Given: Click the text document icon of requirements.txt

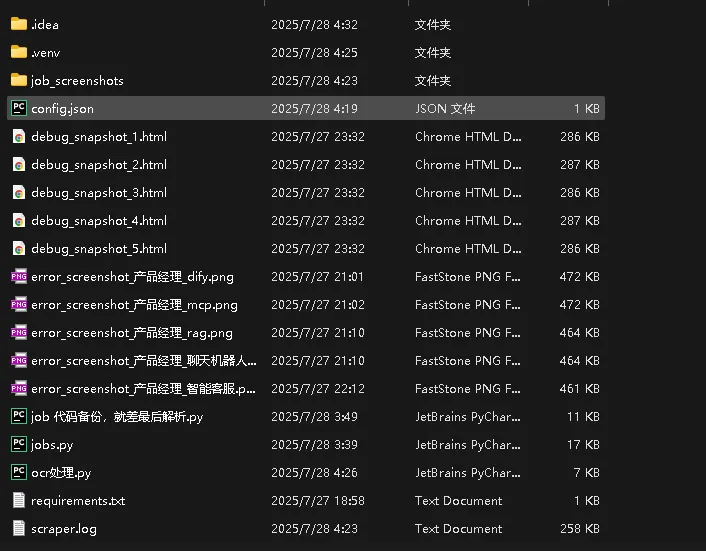Looking at the screenshot, I should tap(19, 500).
